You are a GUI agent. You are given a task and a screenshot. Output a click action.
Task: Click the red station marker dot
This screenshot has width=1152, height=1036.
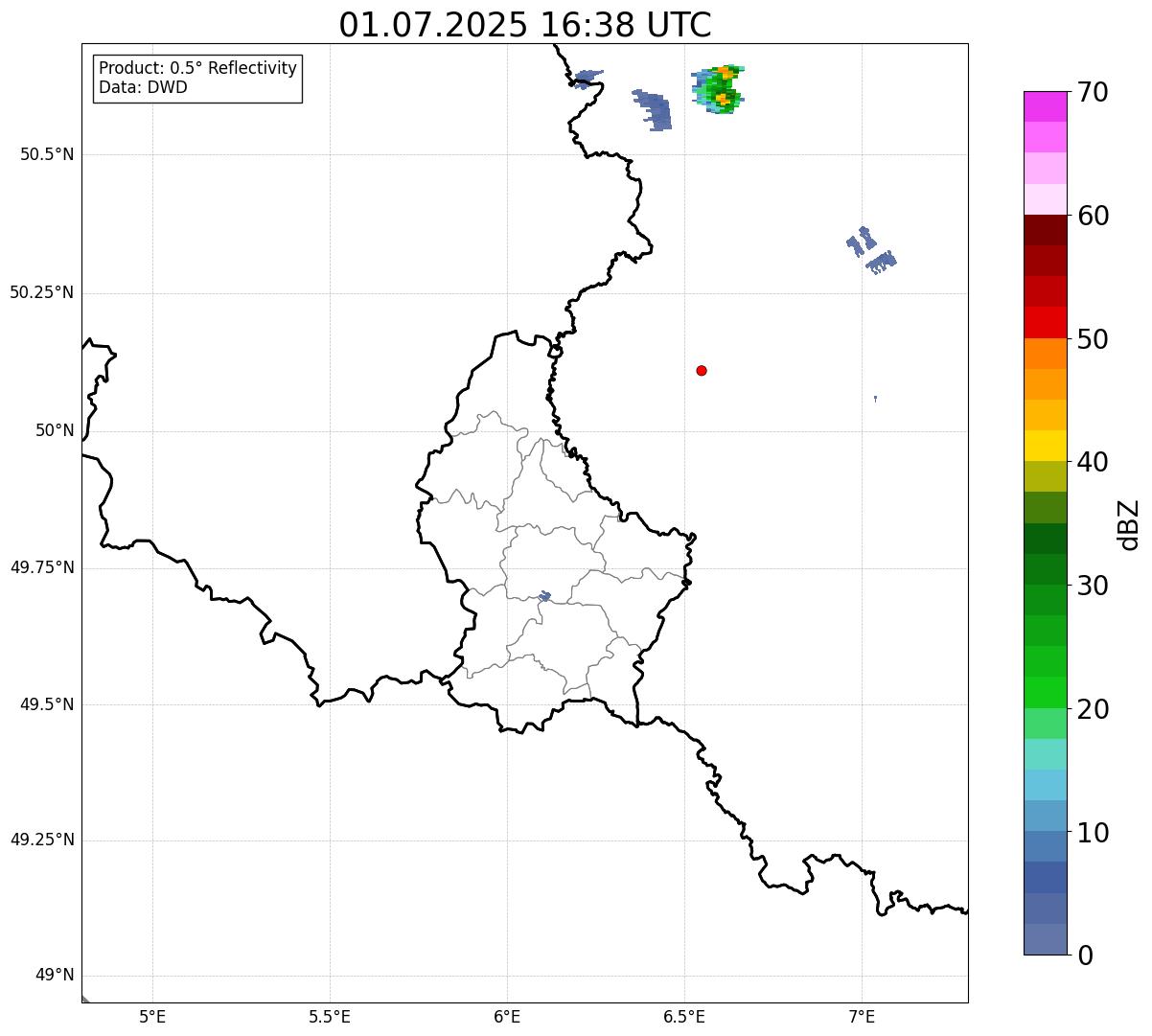702,370
